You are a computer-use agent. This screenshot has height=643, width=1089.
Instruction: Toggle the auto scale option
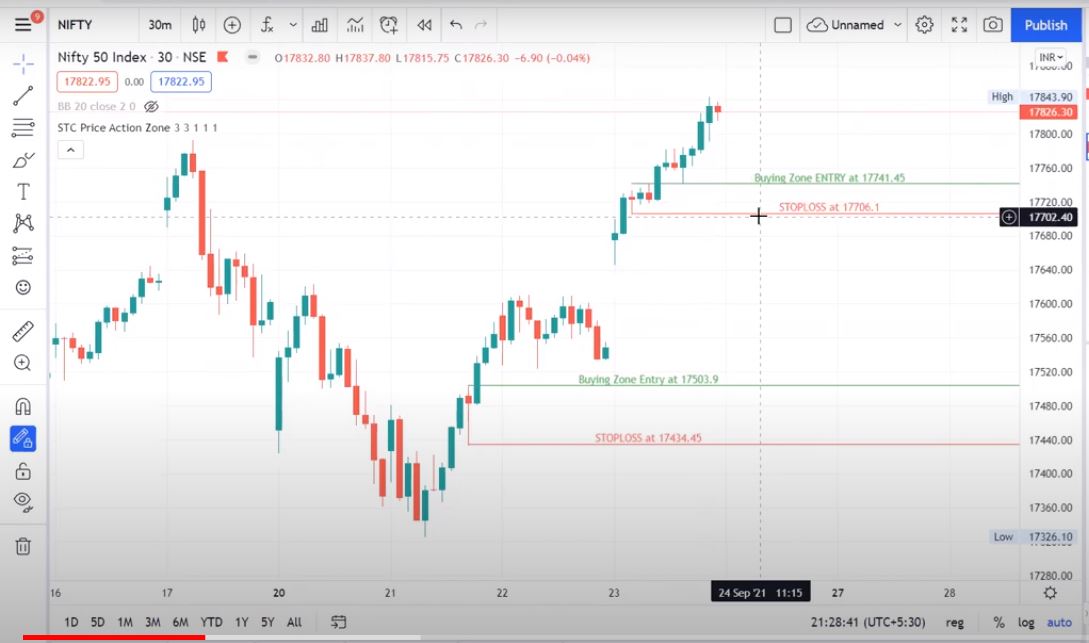point(1058,622)
